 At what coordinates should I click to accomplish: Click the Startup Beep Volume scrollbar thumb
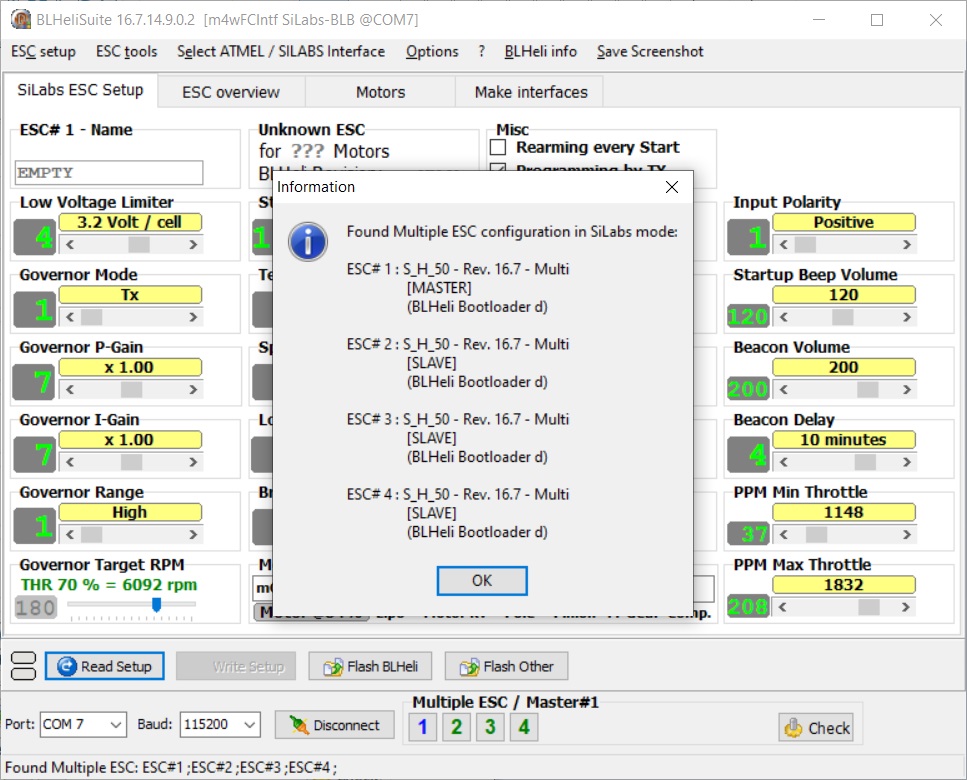842,317
